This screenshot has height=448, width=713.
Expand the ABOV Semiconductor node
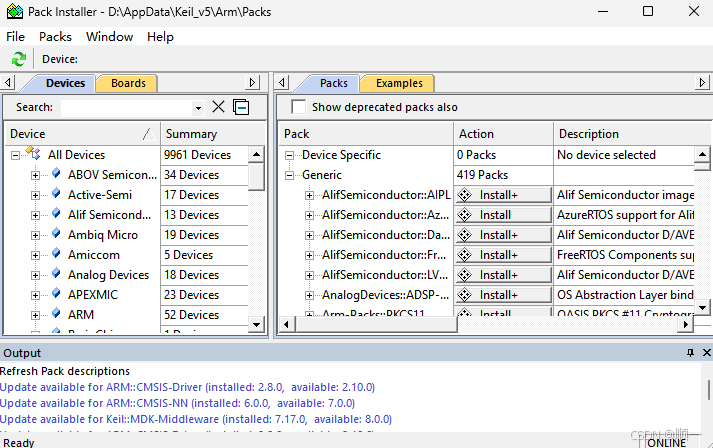[x=35, y=175]
